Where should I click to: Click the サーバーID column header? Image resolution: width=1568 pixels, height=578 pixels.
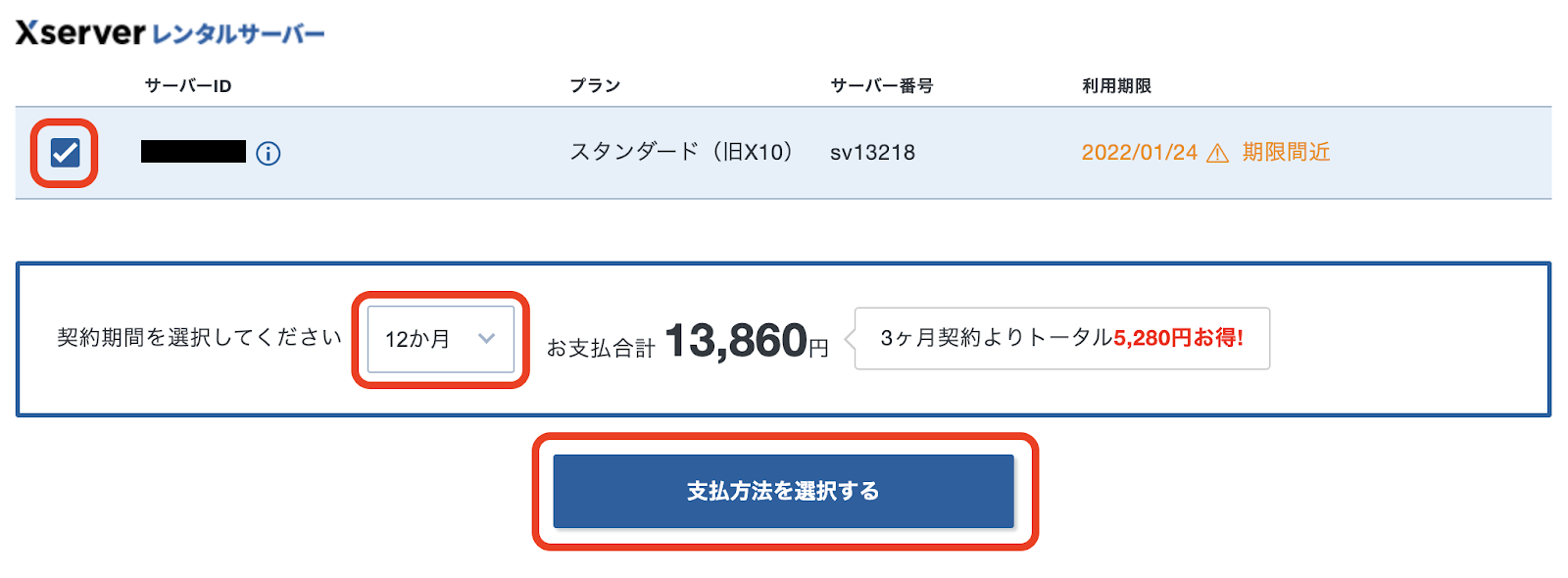point(188,86)
